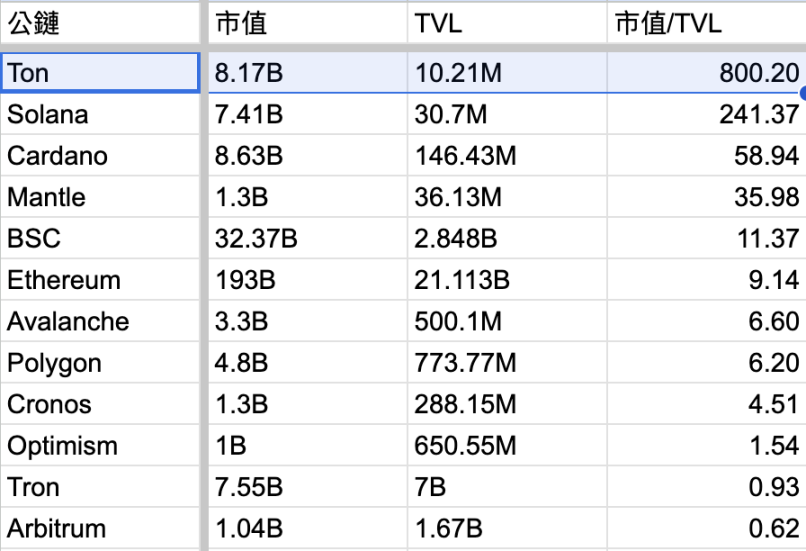Select Ethereum market cap "193B"
This screenshot has height=551, width=806.
click(307, 280)
